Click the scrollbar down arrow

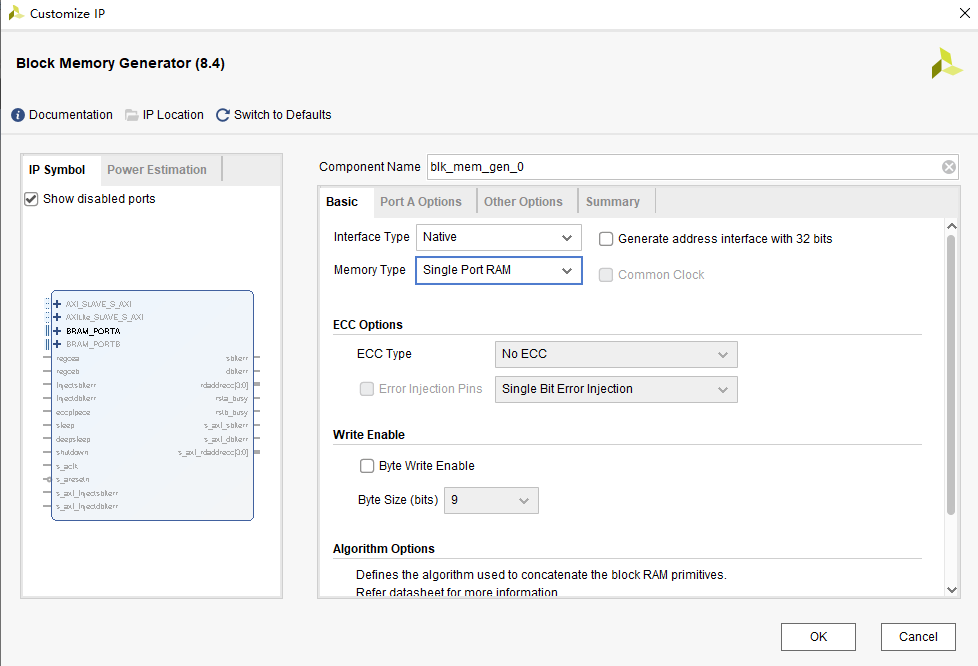[951, 589]
